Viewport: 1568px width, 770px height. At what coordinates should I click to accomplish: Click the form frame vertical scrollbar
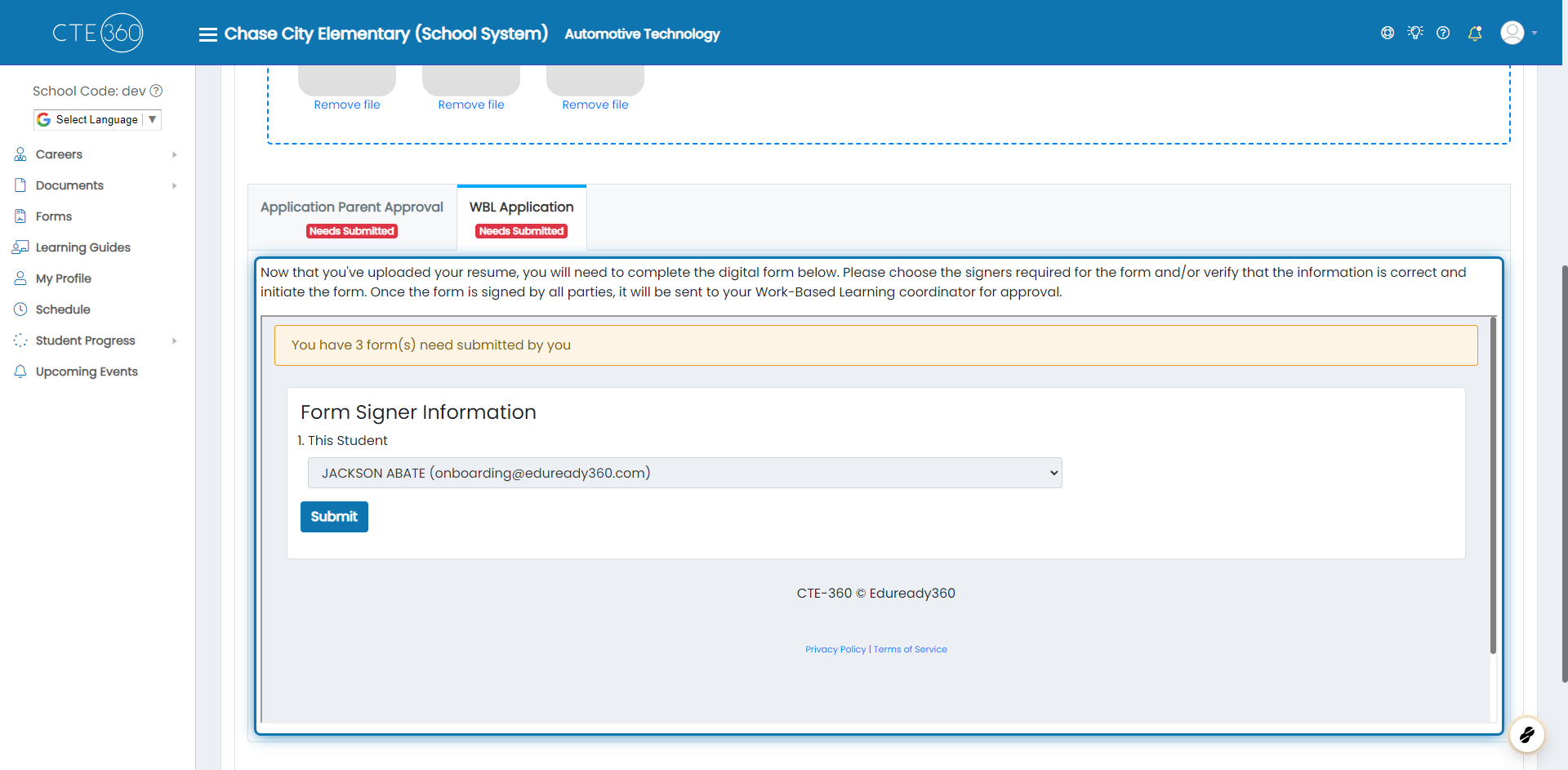(x=1493, y=485)
